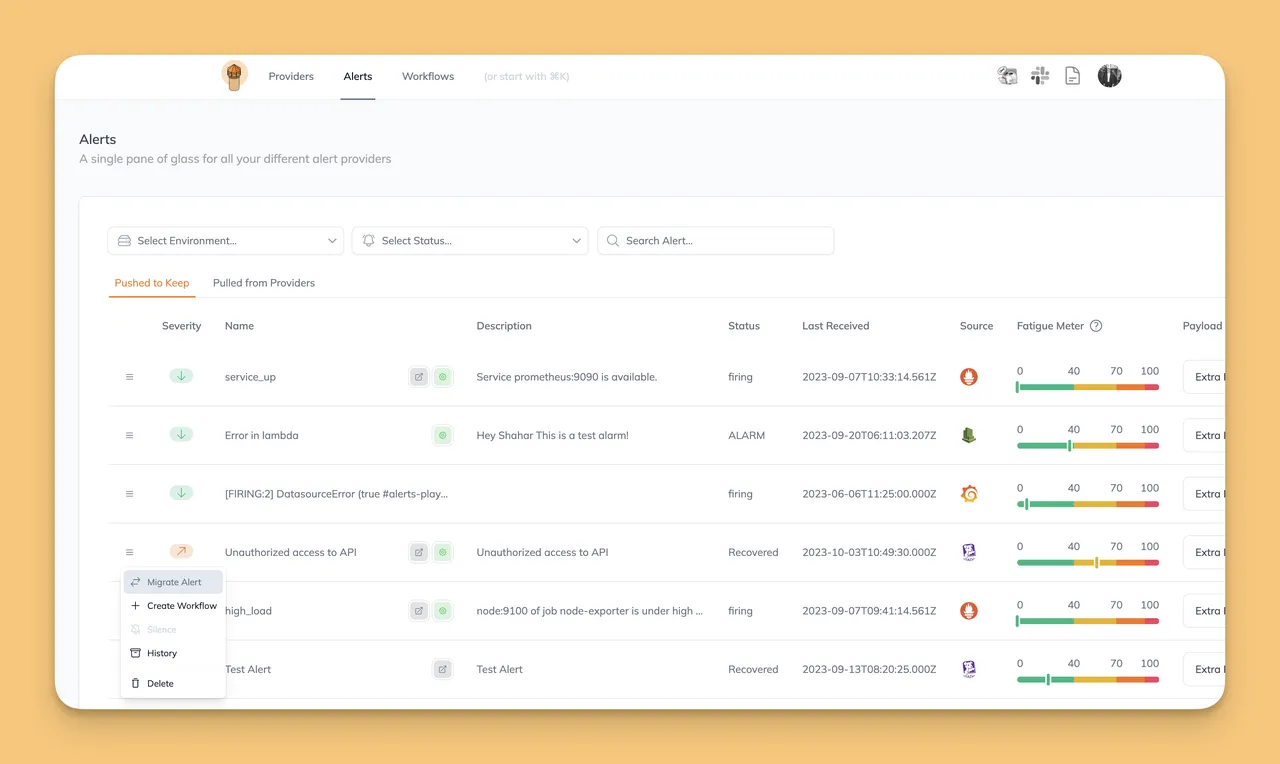
Task: Click the green workflow icon for Unauthorized access to API
Action: coord(443,552)
